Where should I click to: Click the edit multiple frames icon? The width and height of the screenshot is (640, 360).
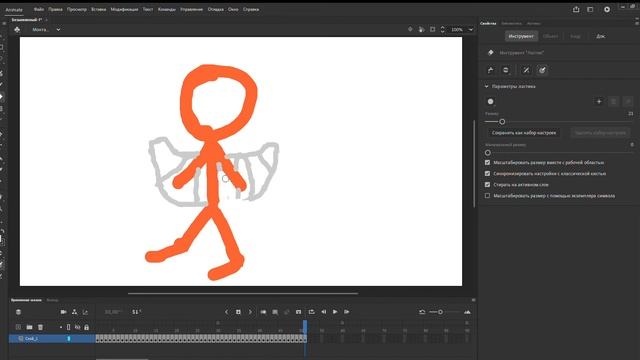[275, 312]
